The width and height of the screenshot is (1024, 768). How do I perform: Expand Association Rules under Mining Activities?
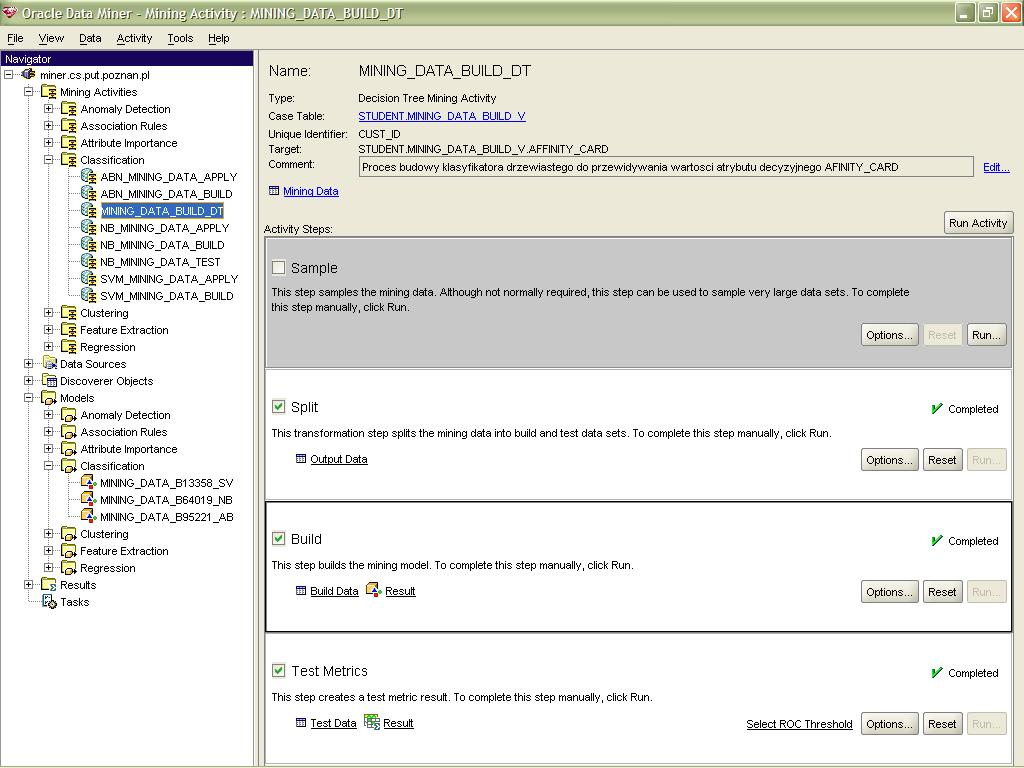(48, 125)
